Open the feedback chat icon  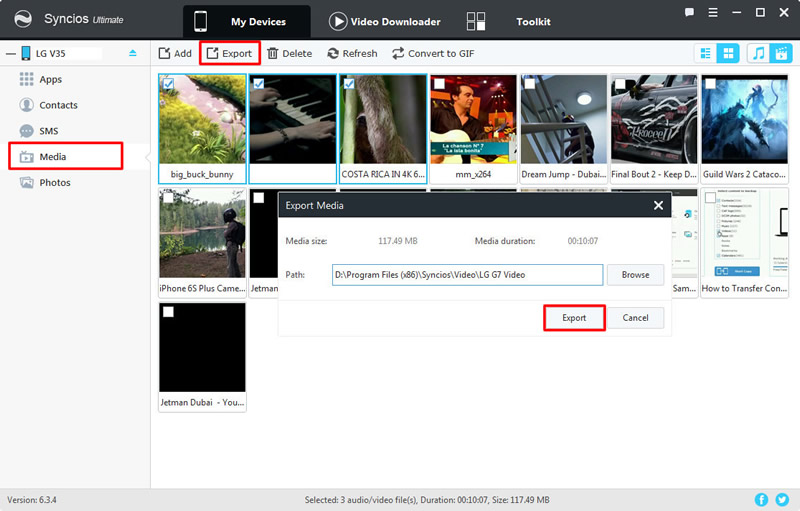click(x=689, y=12)
